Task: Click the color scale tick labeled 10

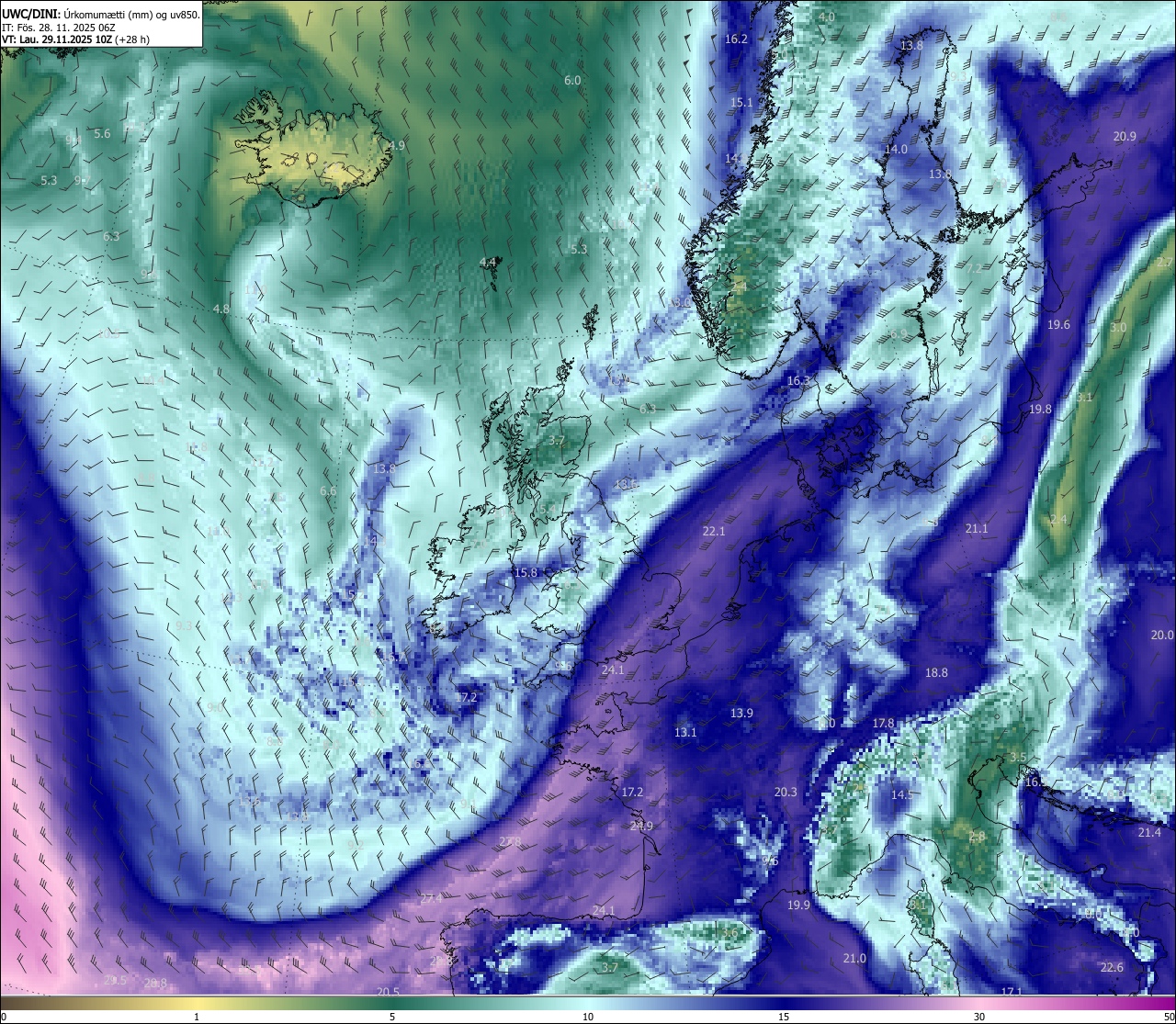Action: click(588, 1017)
